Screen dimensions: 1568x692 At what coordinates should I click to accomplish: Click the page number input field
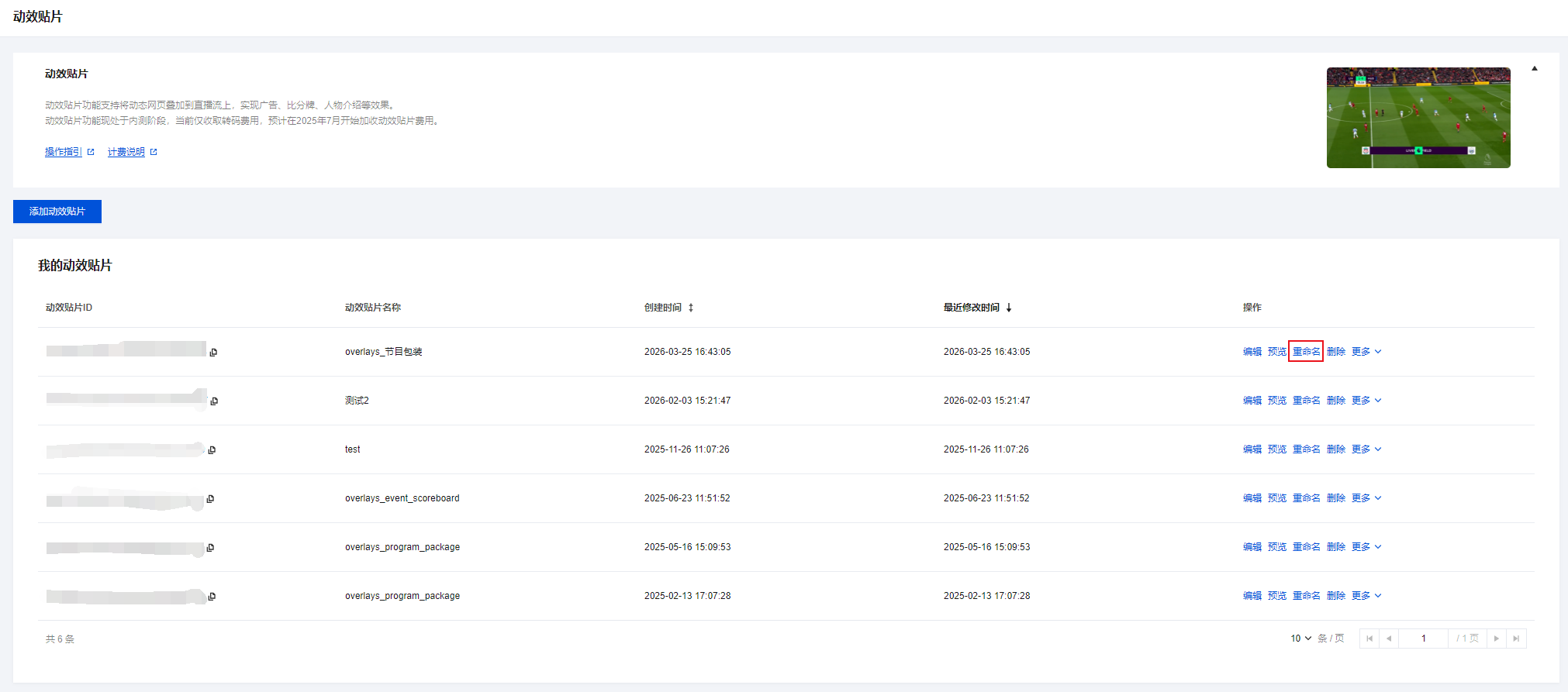click(x=1423, y=639)
